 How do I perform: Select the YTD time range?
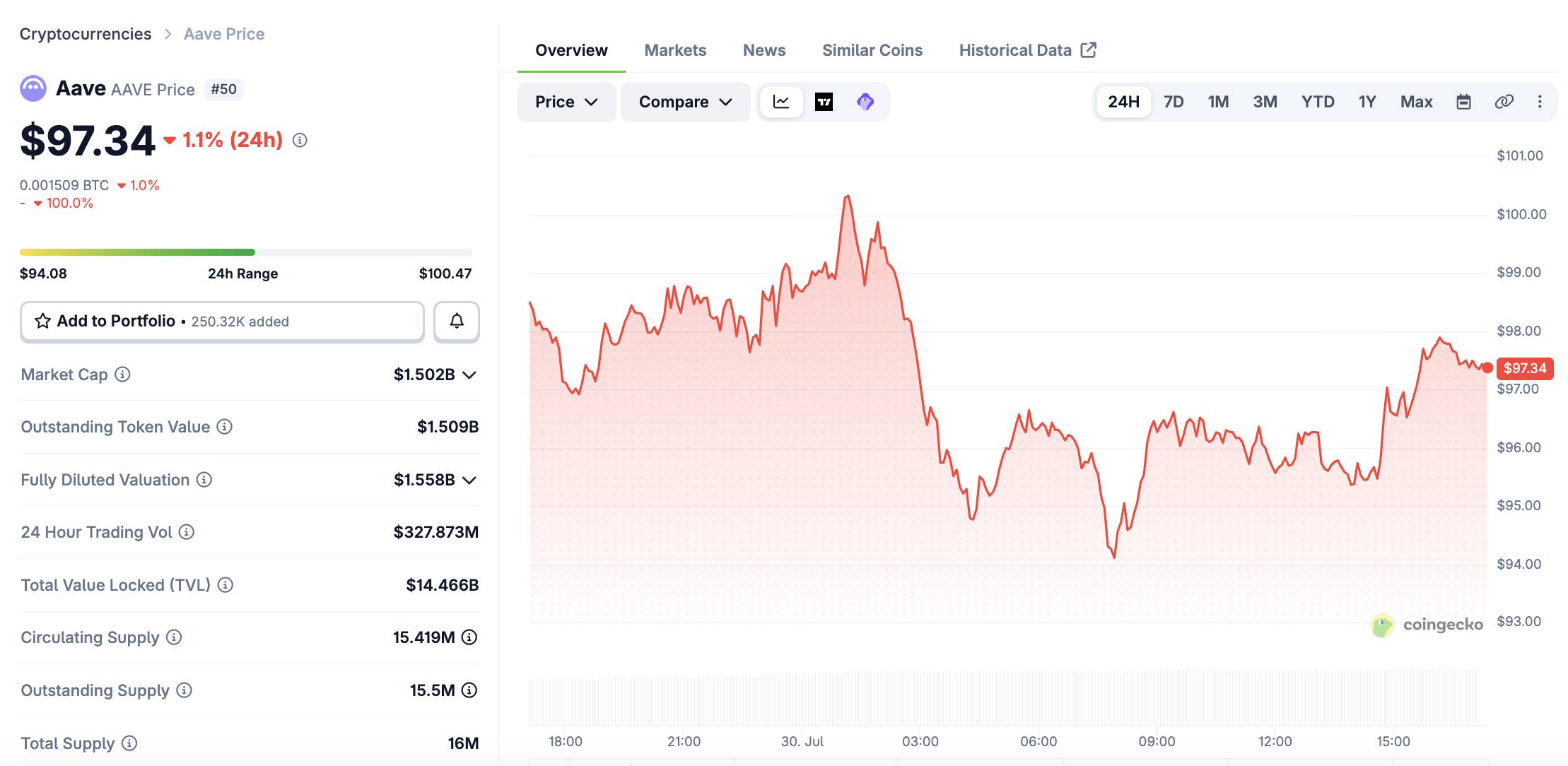point(1318,102)
